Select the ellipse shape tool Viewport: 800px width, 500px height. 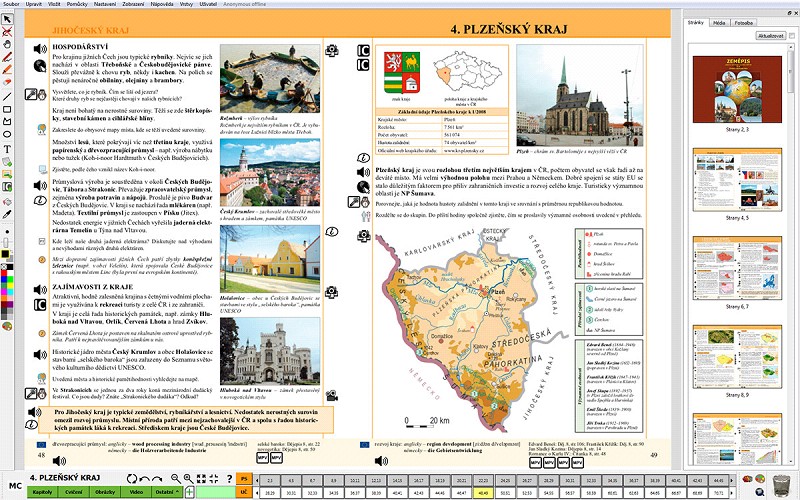(7, 135)
